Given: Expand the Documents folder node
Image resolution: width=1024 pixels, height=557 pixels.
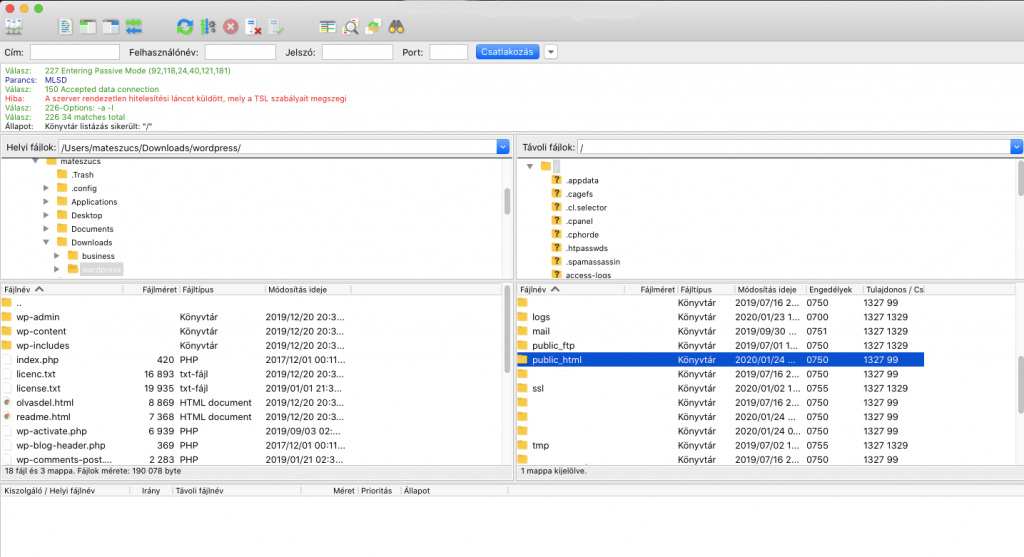Looking at the screenshot, I should (46, 229).
